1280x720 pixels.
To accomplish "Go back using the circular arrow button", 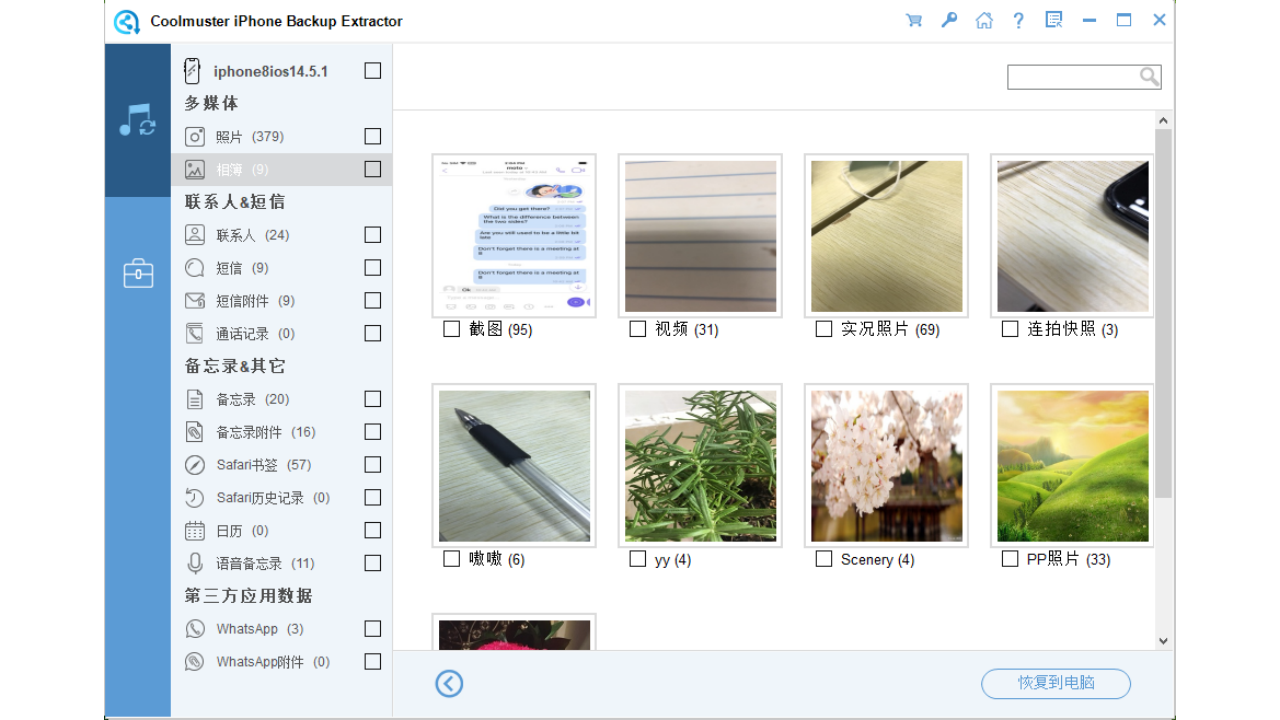I will click(x=448, y=684).
